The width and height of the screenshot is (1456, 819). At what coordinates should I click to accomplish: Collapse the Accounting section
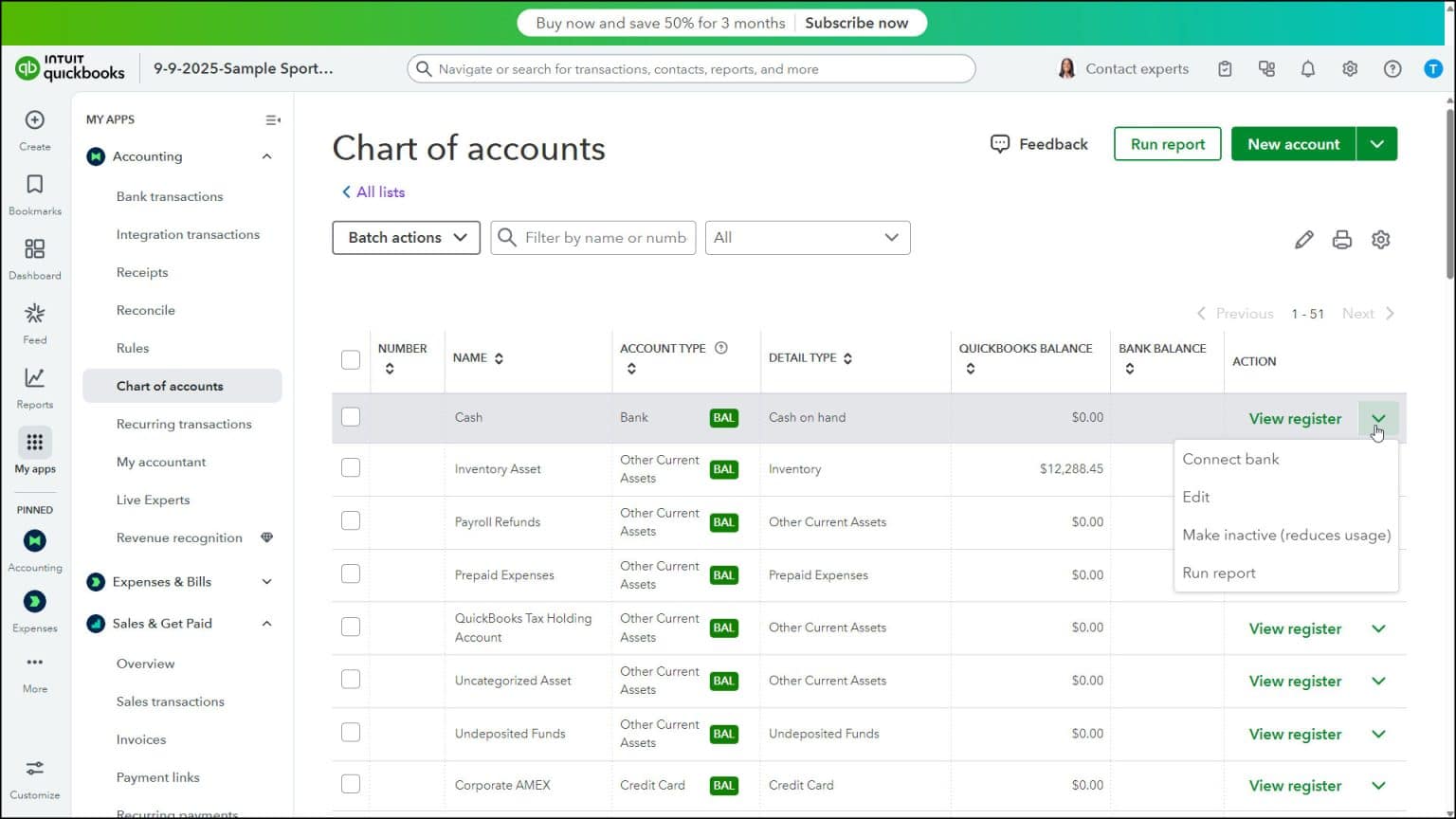point(267,156)
